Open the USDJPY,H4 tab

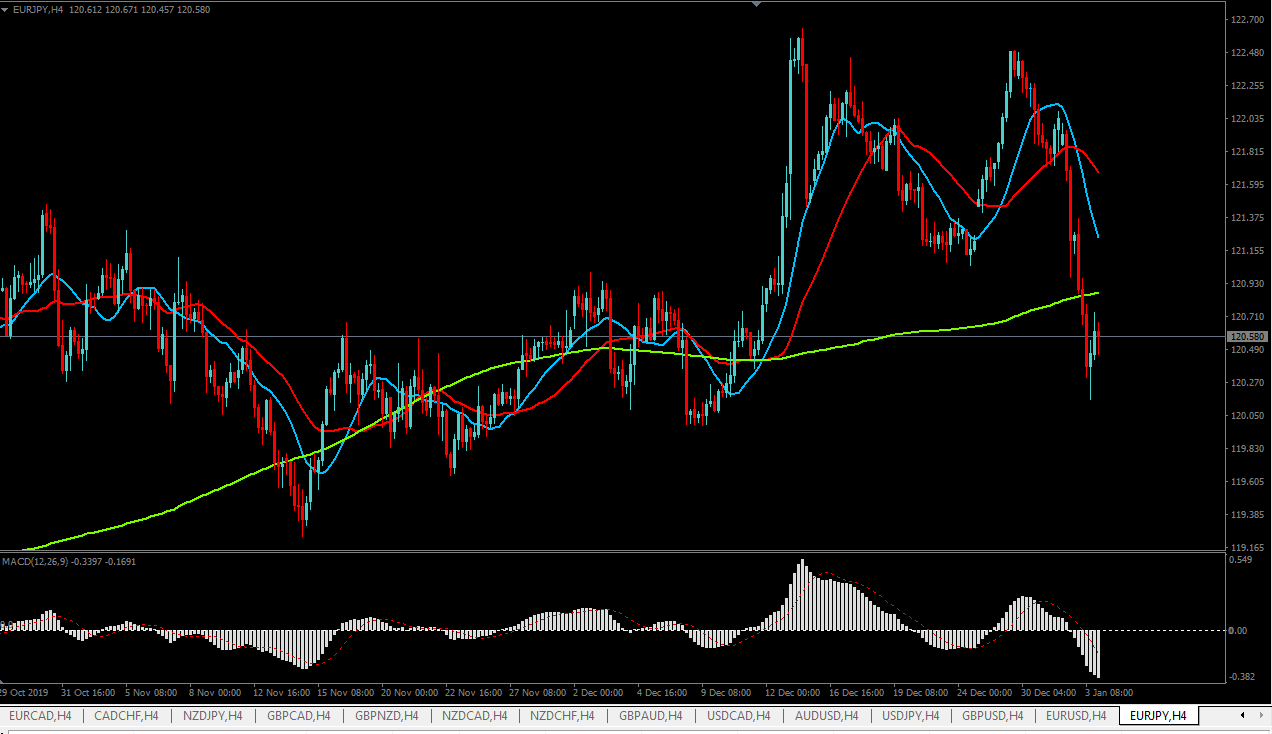click(x=911, y=716)
